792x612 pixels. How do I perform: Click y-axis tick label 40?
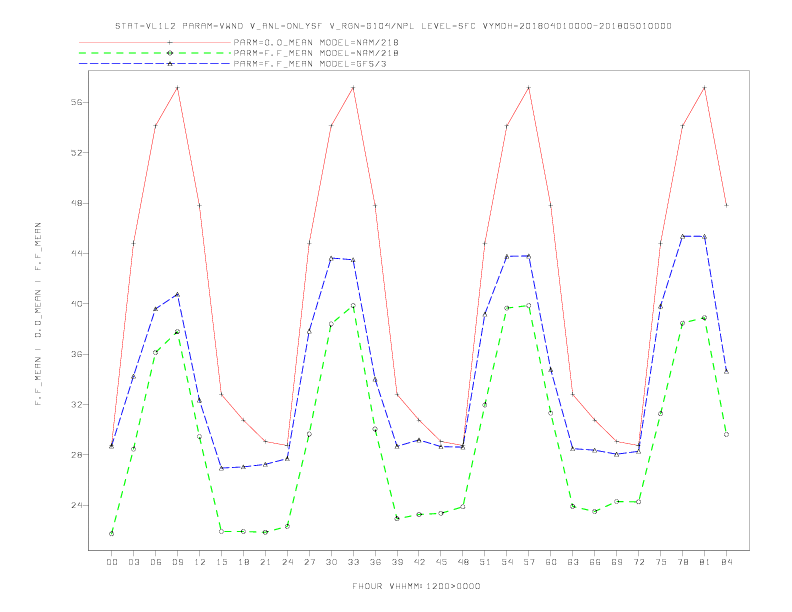click(76, 304)
